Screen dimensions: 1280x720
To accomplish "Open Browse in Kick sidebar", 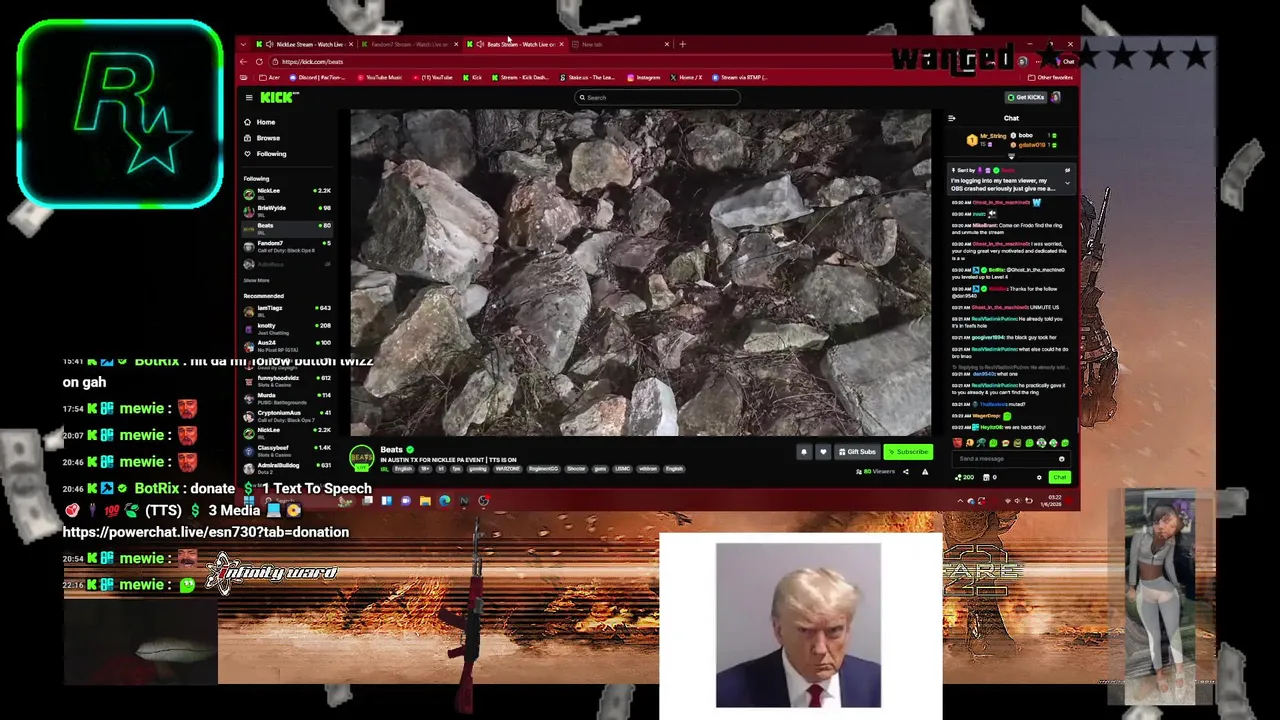I will pyautogui.click(x=261, y=138).
